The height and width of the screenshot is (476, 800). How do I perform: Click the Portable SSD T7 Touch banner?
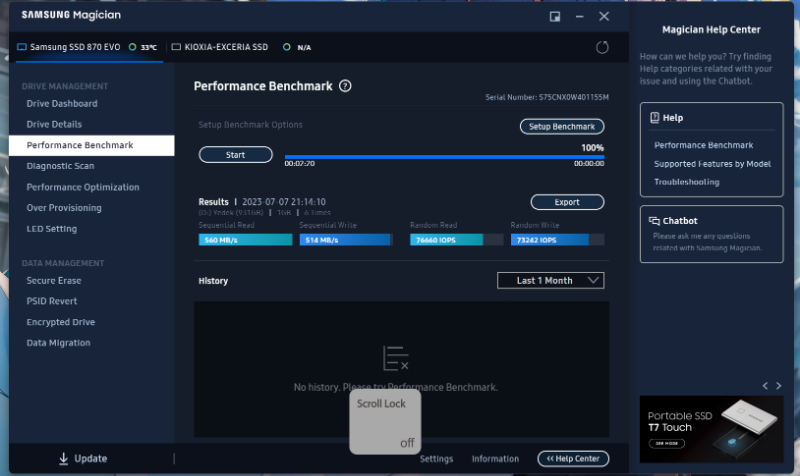click(x=710, y=424)
